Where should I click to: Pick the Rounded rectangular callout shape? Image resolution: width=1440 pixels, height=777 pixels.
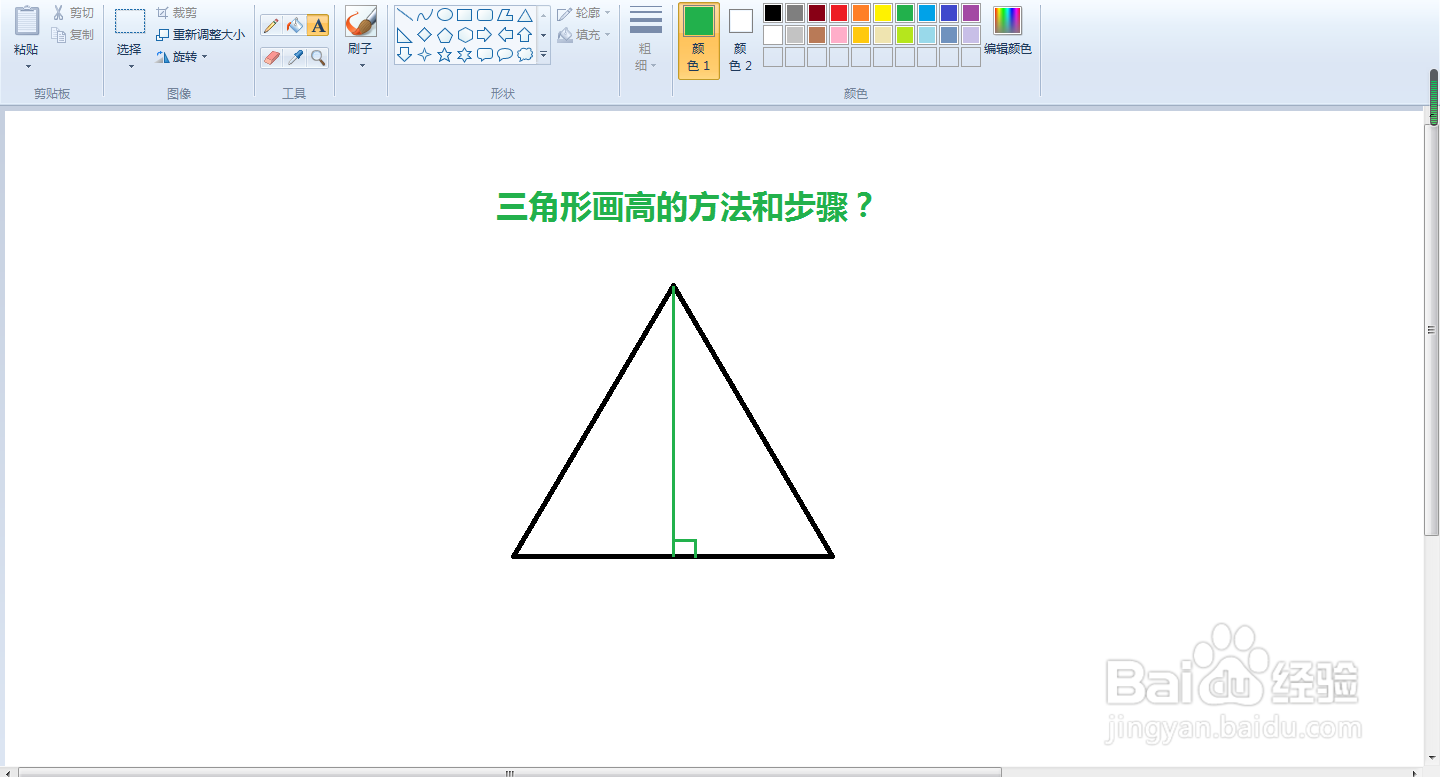[x=484, y=55]
